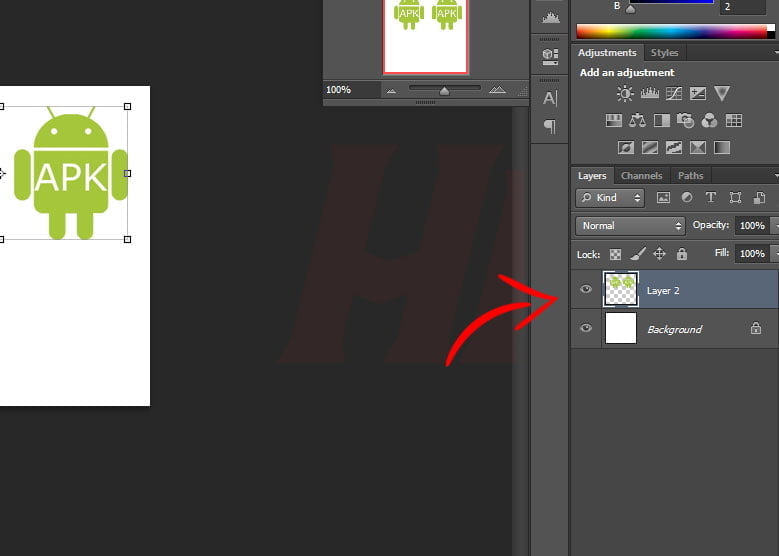779x556 pixels.
Task: Click the Fill 100% field
Action: [x=752, y=253]
